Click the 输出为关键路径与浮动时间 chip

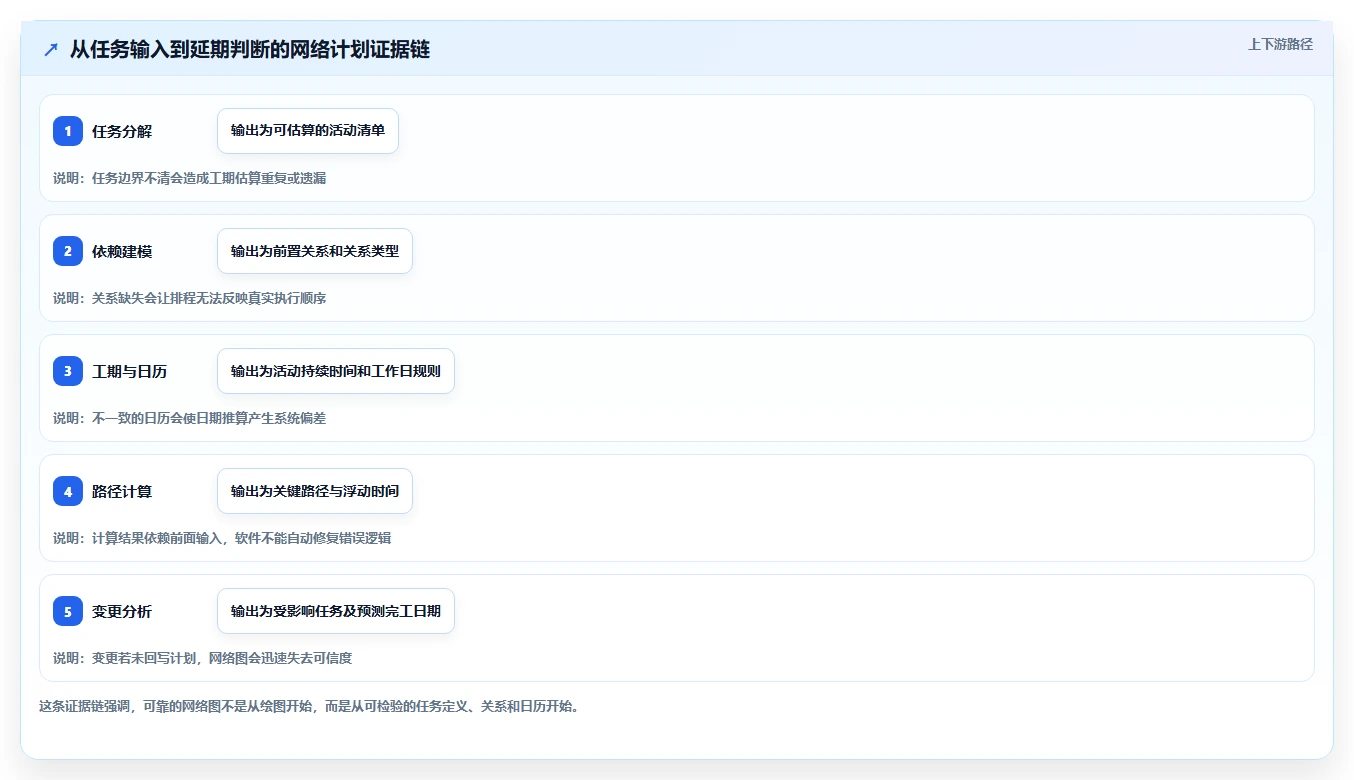[315, 491]
